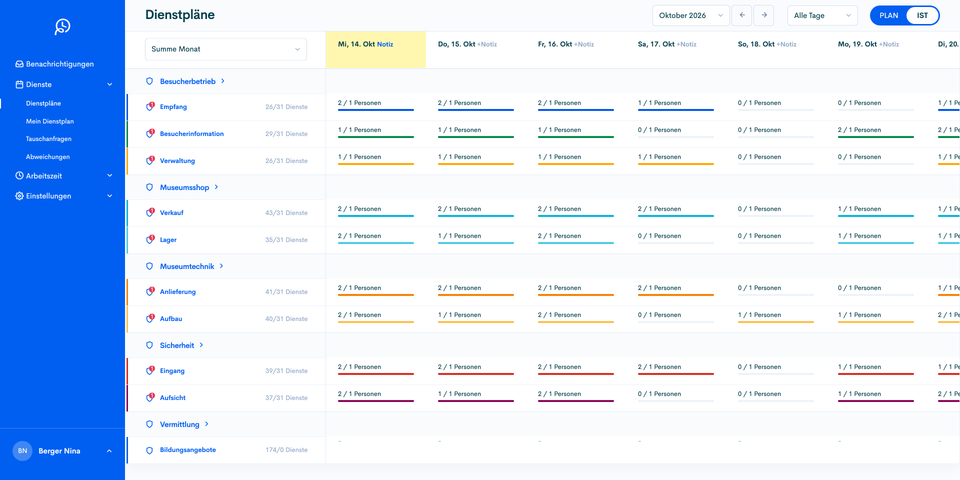Collapse the Dienste sidebar menu chevron
Image resolution: width=960 pixels, height=480 pixels.
pyautogui.click(x=110, y=84)
